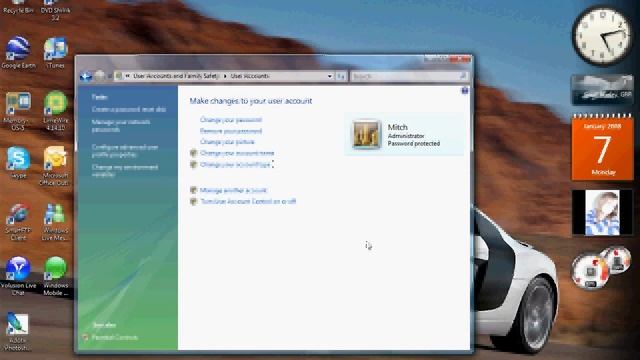Image resolution: width=640 pixels, height=360 pixels.
Task: Click 'Manage your network passwords' task
Action: [x=121, y=126]
